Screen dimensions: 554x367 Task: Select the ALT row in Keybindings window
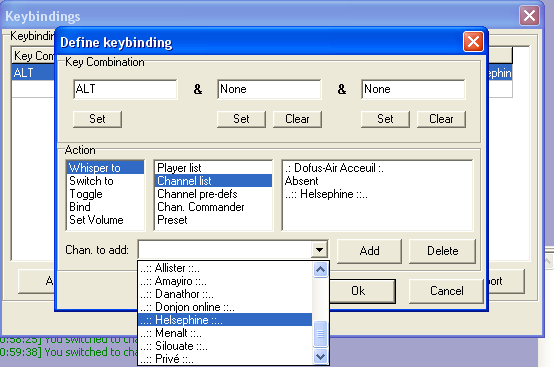point(34,73)
